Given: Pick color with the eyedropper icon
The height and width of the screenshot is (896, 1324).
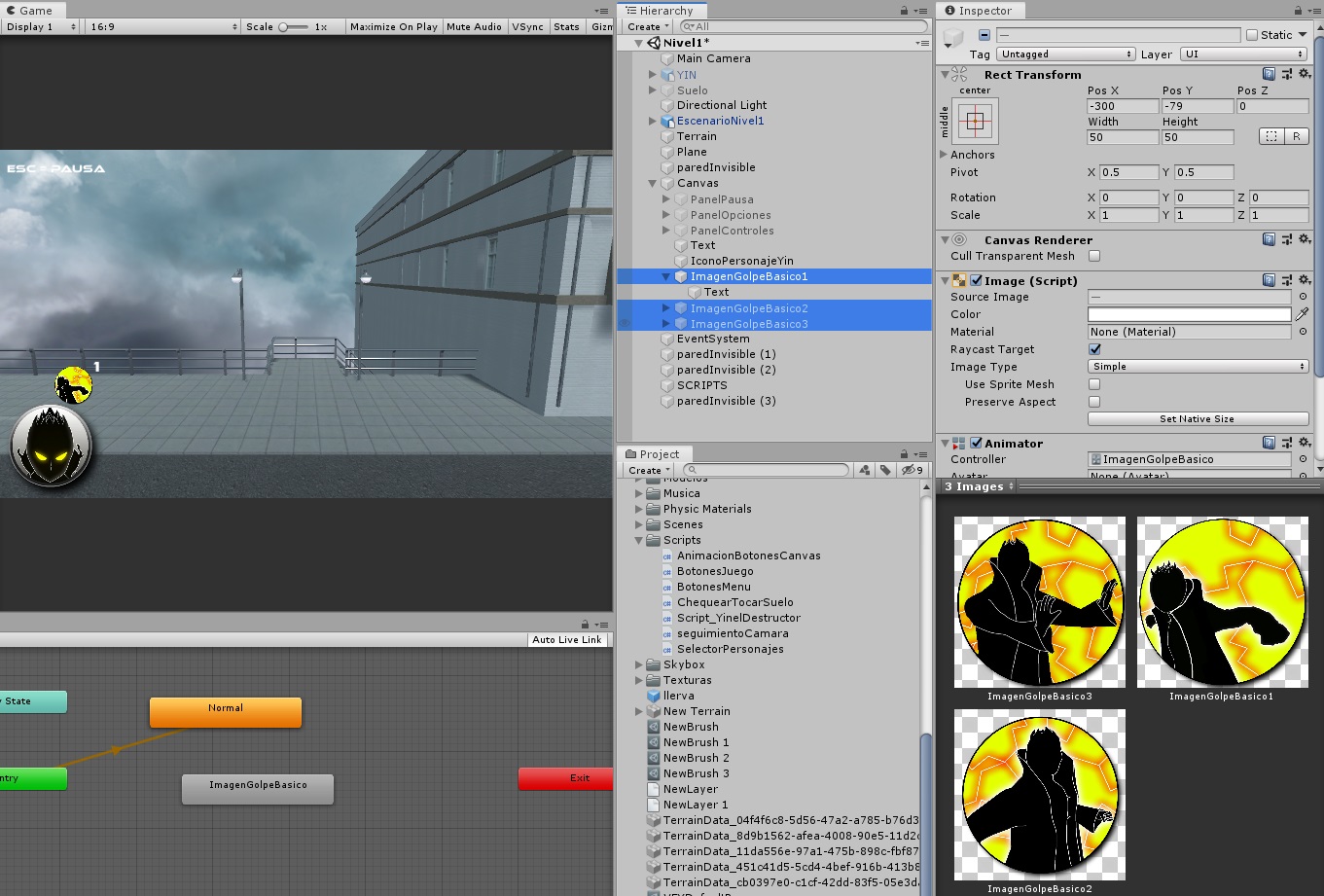Looking at the screenshot, I should click(1303, 314).
